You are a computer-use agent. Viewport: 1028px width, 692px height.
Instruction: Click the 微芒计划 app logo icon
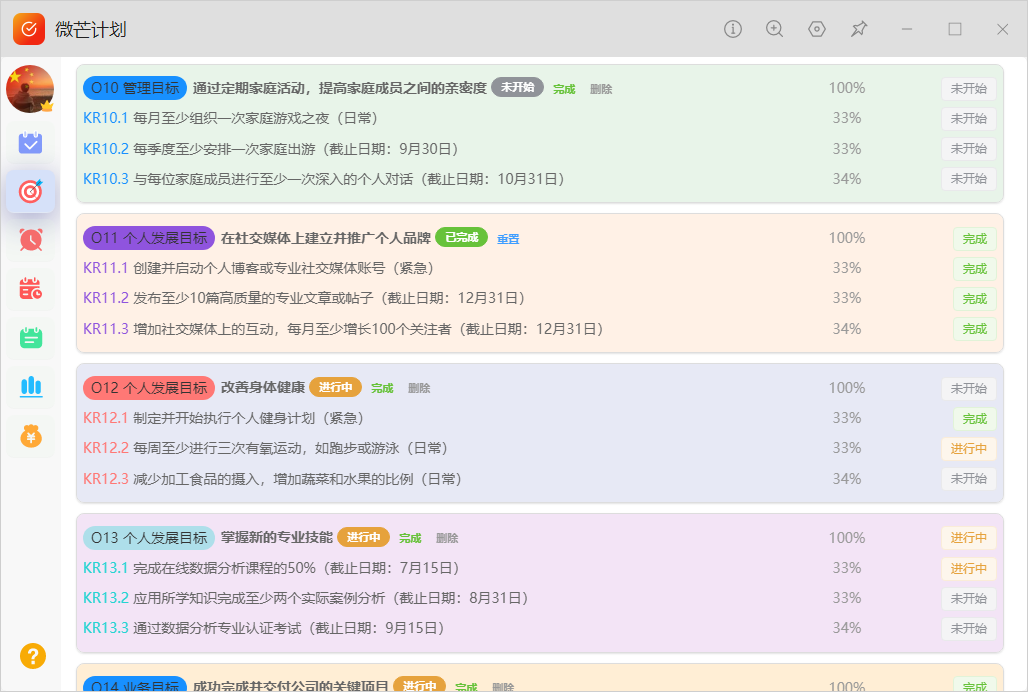tap(29, 29)
